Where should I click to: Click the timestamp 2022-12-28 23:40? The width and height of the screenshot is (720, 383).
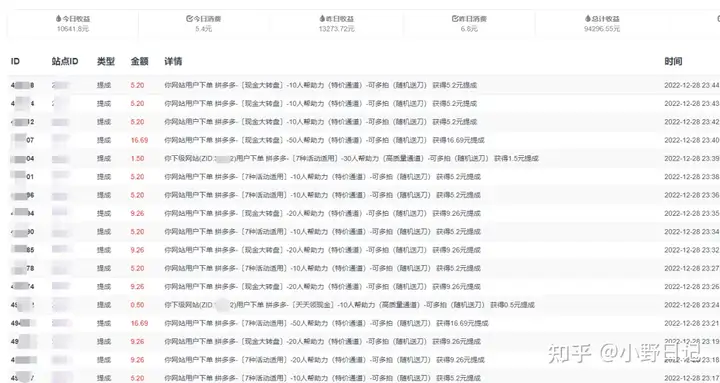[x=692, y=141]
